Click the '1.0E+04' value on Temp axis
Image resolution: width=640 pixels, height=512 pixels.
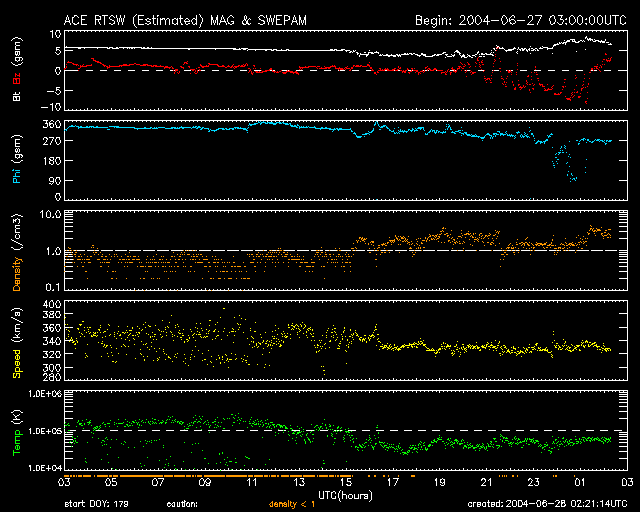tap(45, 468)
